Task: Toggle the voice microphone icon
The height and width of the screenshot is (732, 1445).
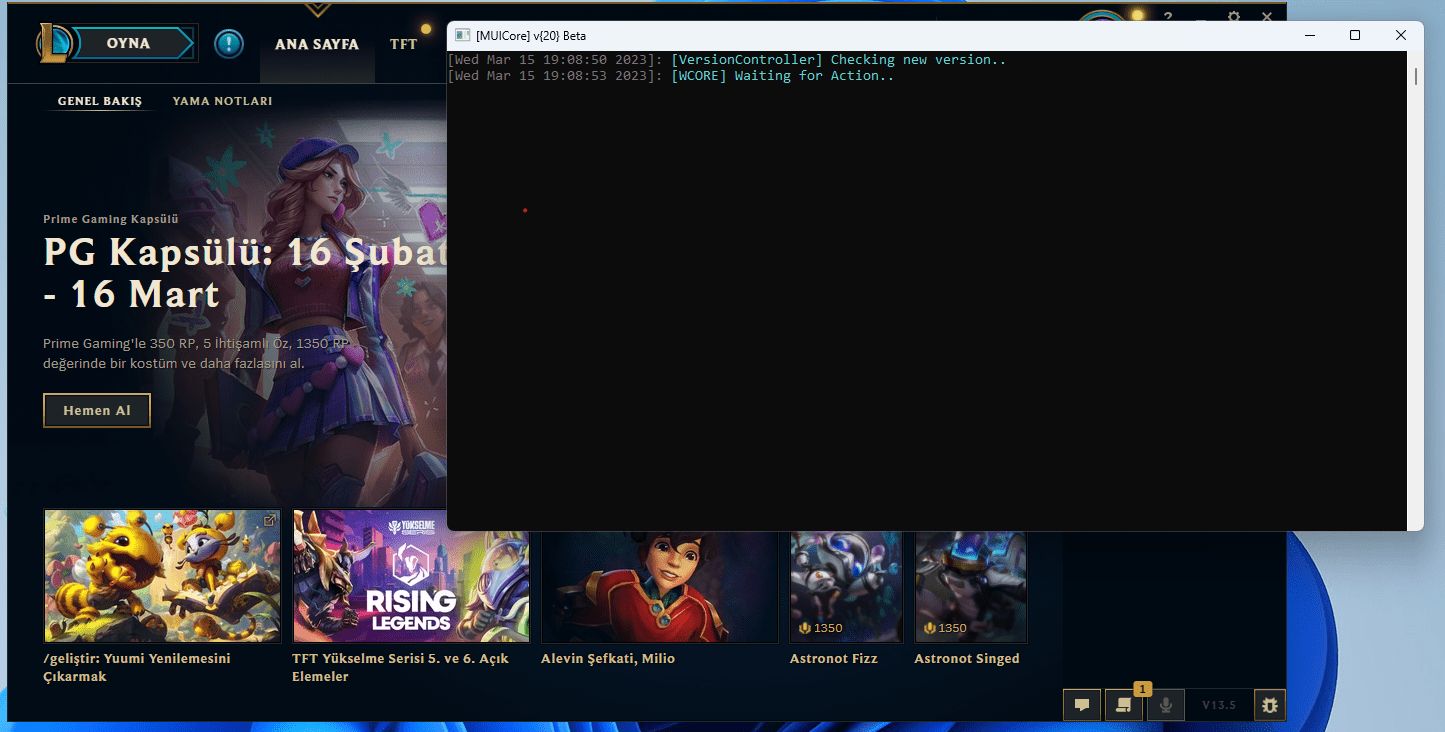Action: [1165, 705]
